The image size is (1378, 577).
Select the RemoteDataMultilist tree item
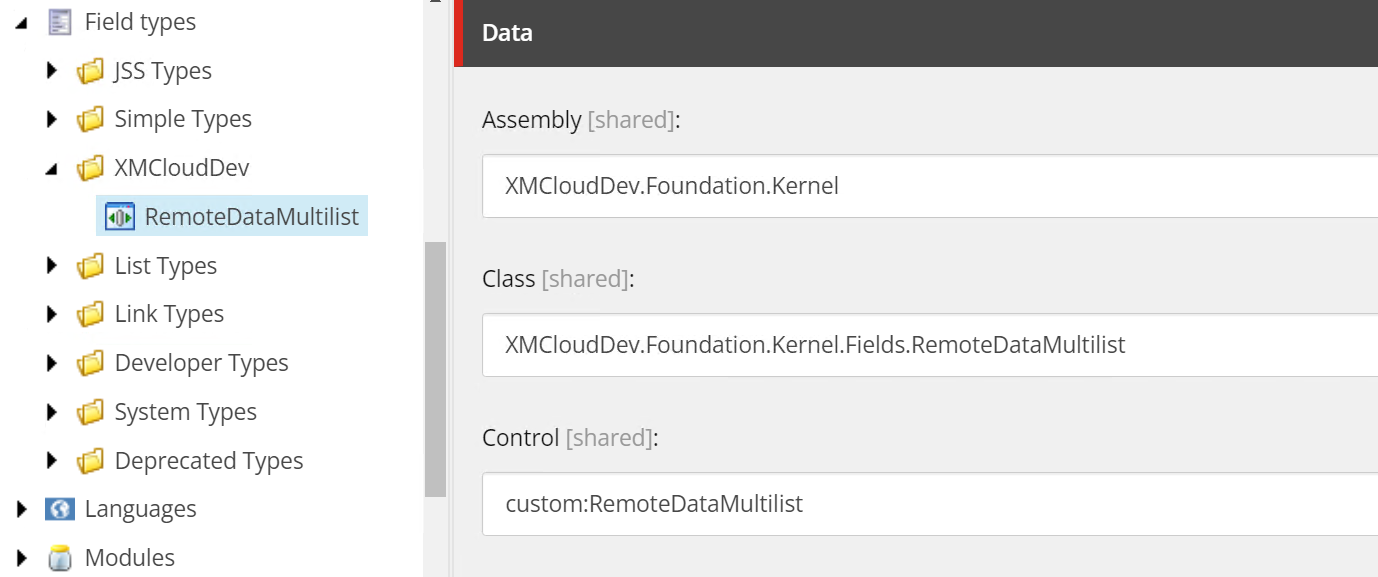click(248, 216)
